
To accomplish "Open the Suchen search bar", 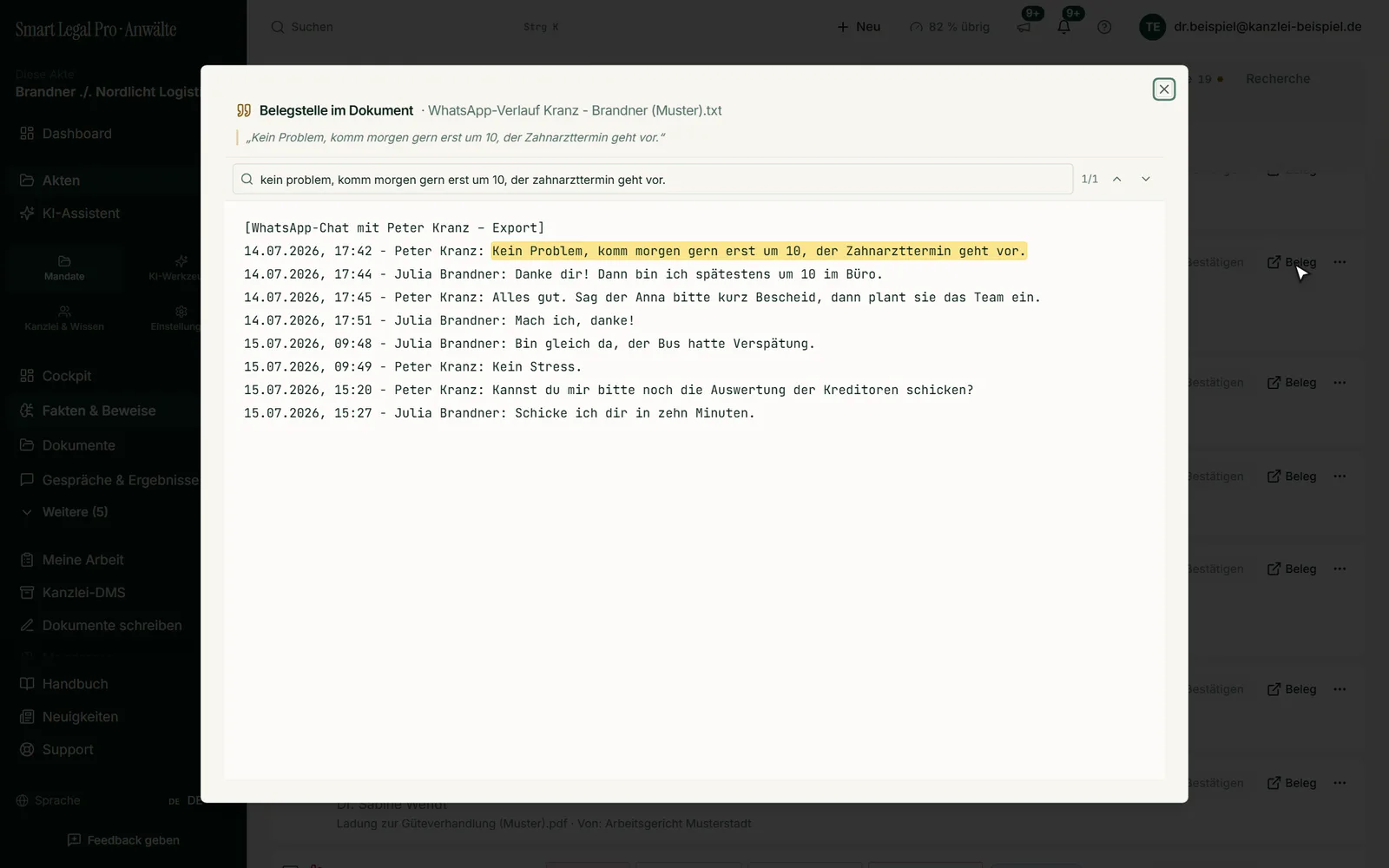I will pyautogui.click(x=415, y=27).
